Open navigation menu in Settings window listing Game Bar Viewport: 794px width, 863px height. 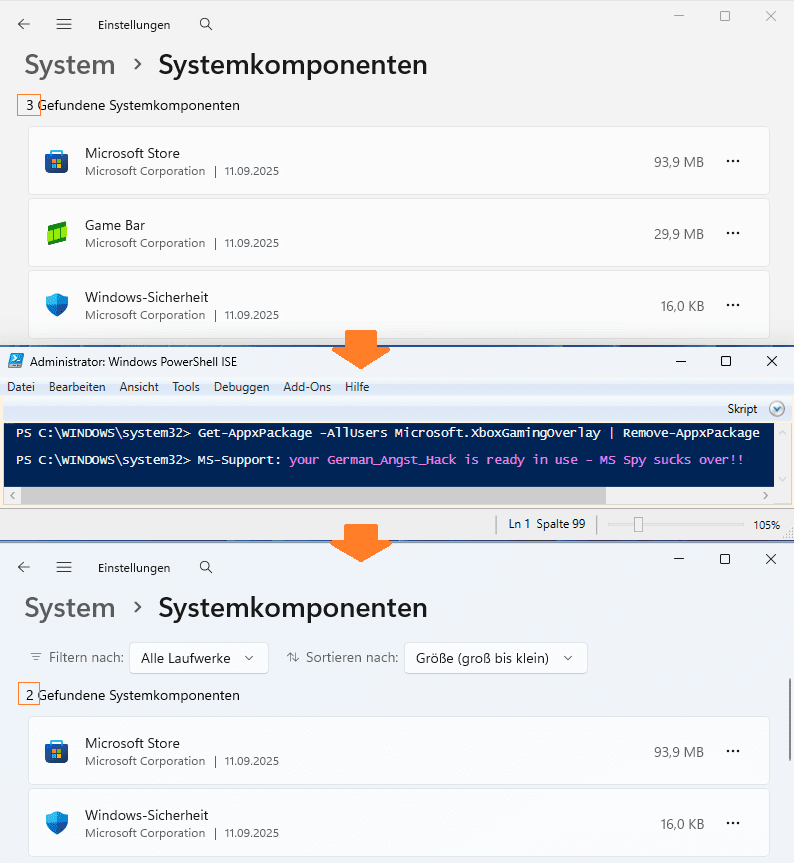click(64, 24)
